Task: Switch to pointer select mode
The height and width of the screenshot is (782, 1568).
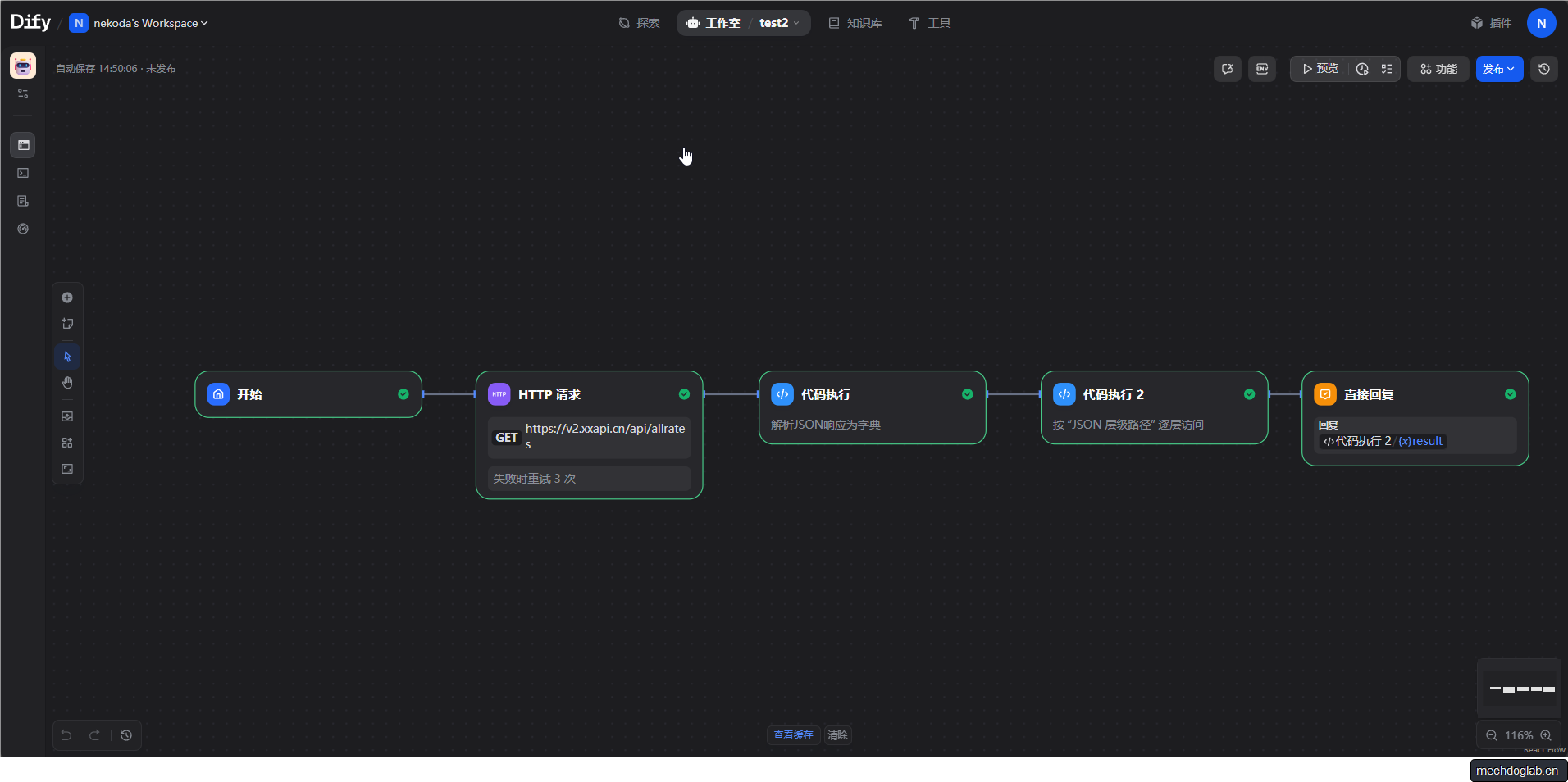Action: [67, 357]
